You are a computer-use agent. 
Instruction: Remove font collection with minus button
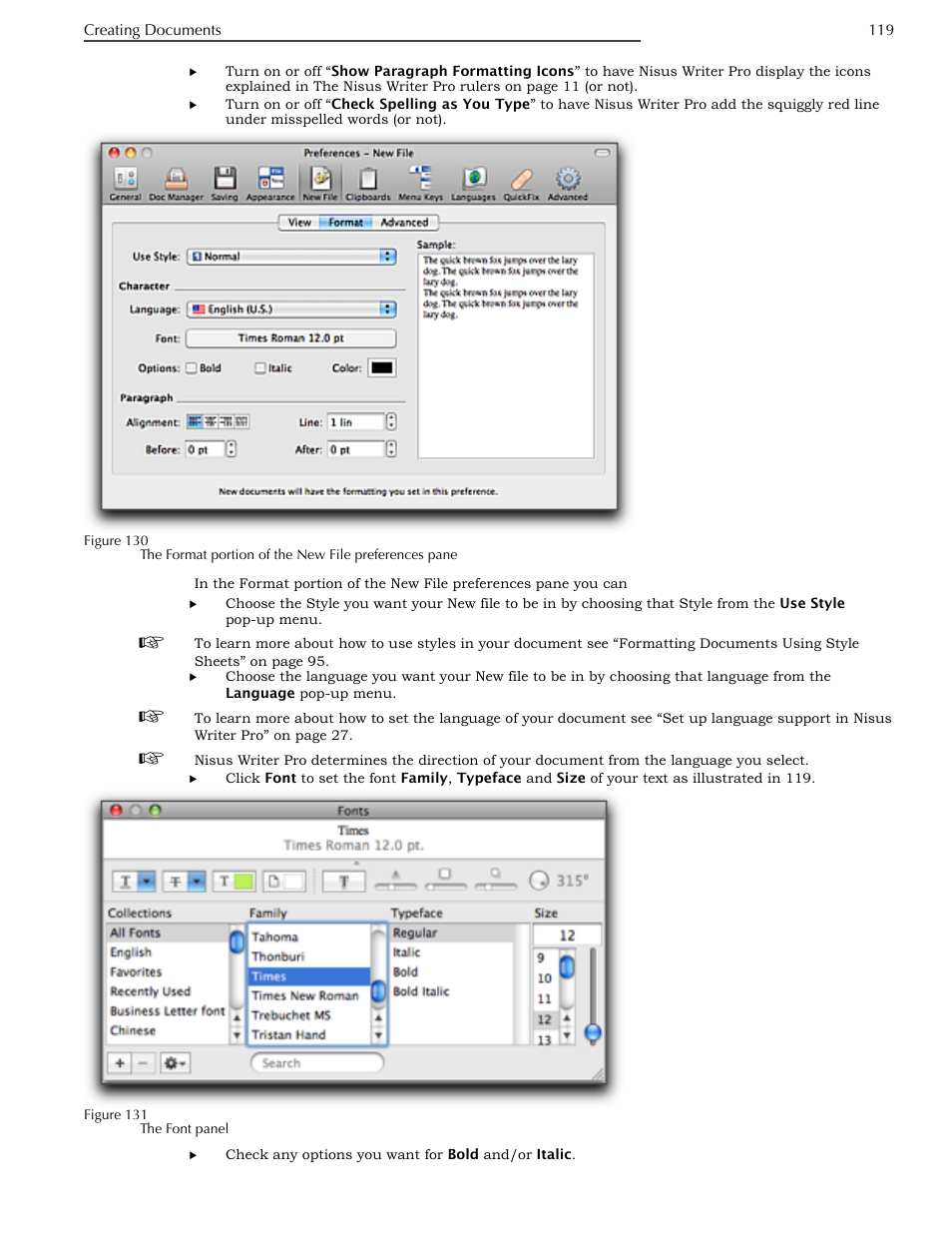pyautogui.click(x=143, y=1063)
